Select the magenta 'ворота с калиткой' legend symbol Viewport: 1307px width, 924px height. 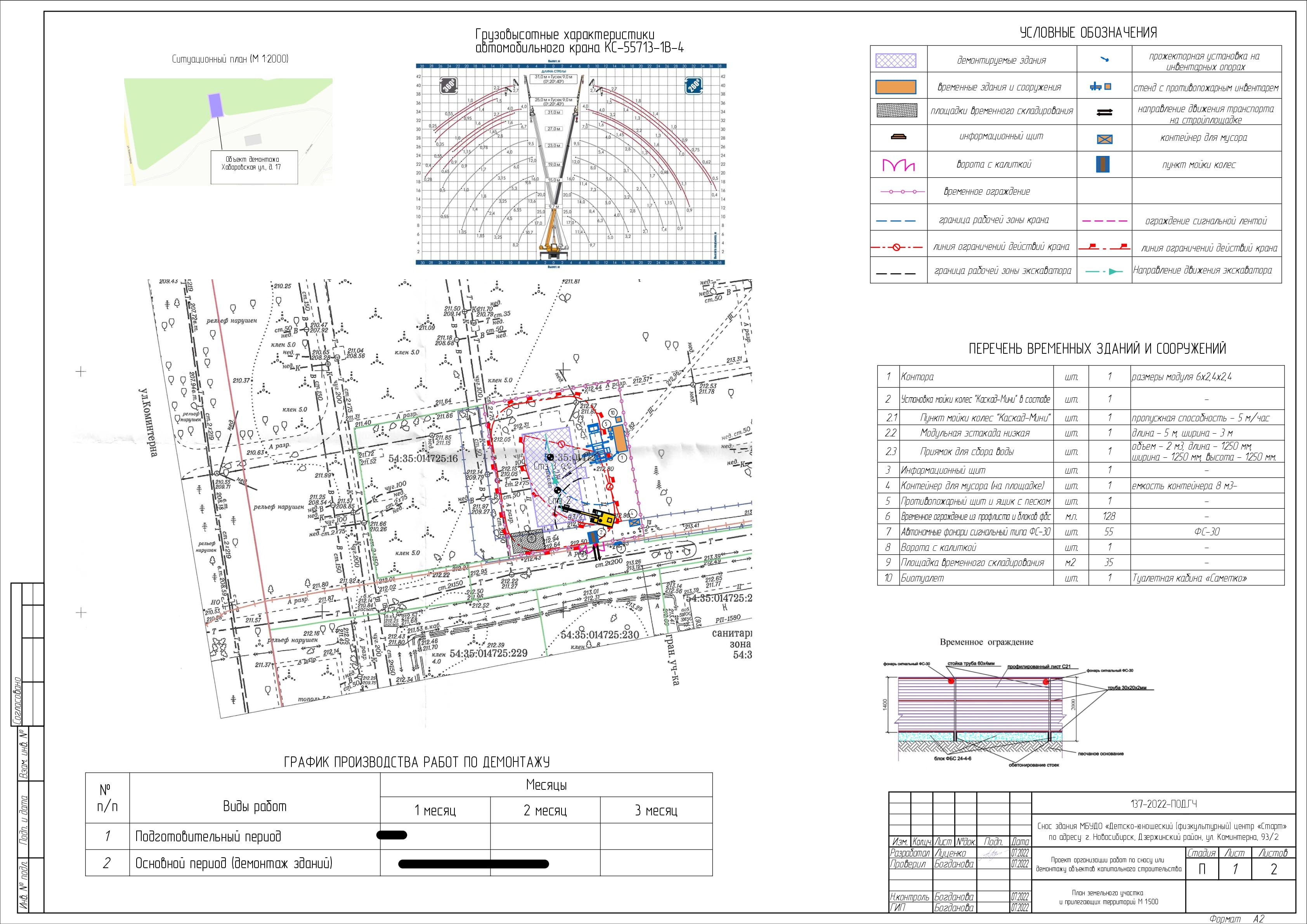(x=898, y=165)
